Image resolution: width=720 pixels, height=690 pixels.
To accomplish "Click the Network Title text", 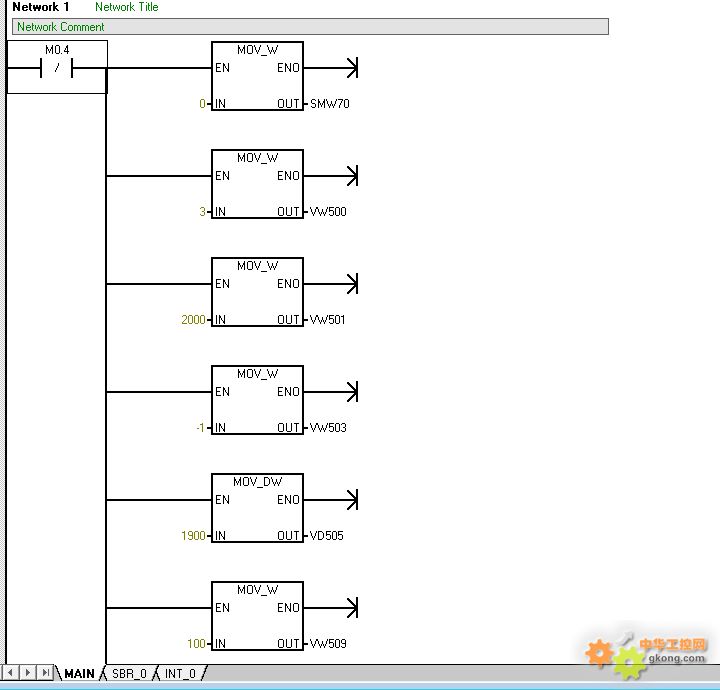I will 127,7.
